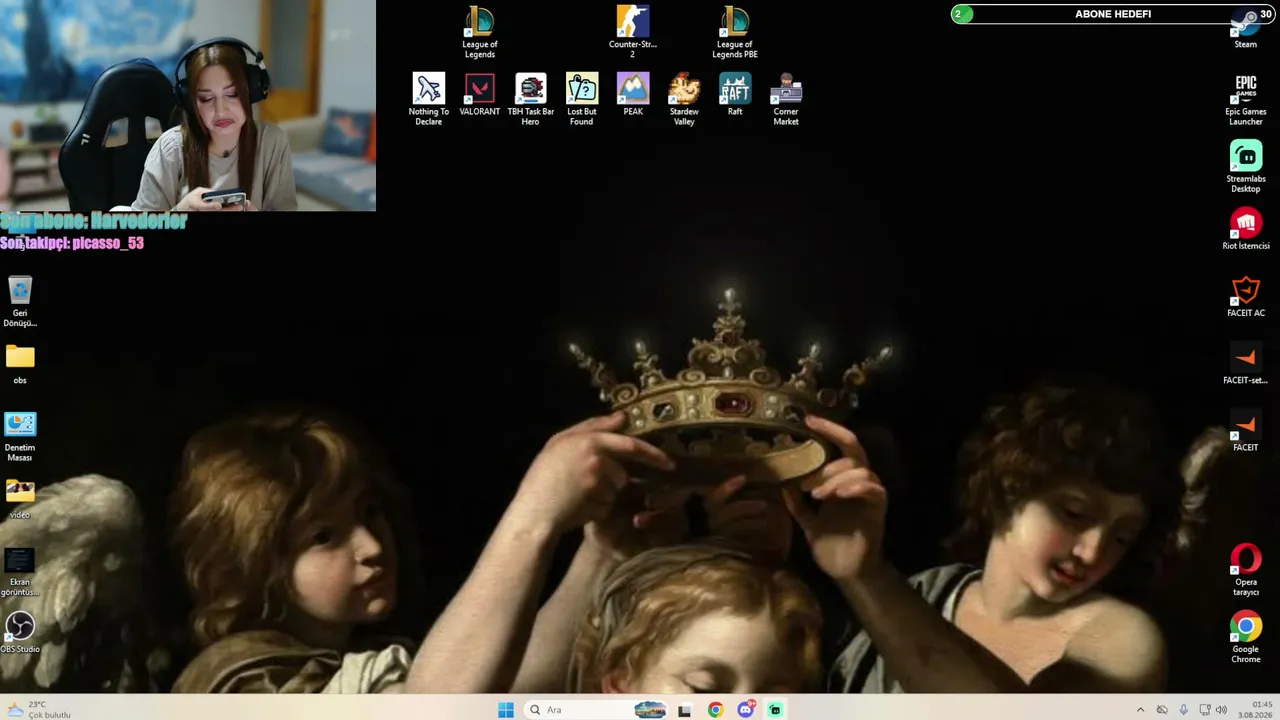Select the Geri Dönüşüm recycle bin icon
Screen dimensions: 1280x720
tap(20, 301)
